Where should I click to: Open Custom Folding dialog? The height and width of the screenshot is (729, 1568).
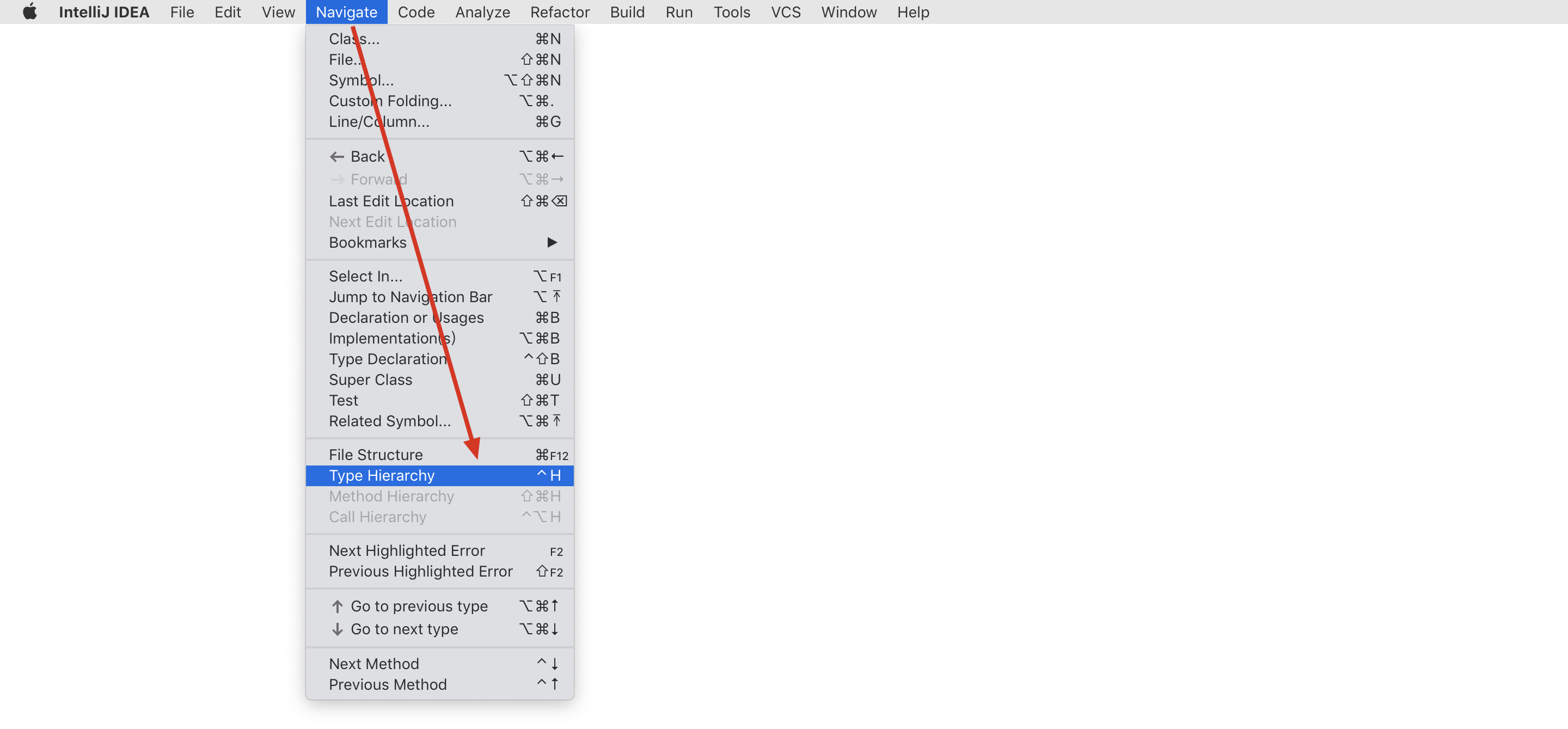pos(390,100)
